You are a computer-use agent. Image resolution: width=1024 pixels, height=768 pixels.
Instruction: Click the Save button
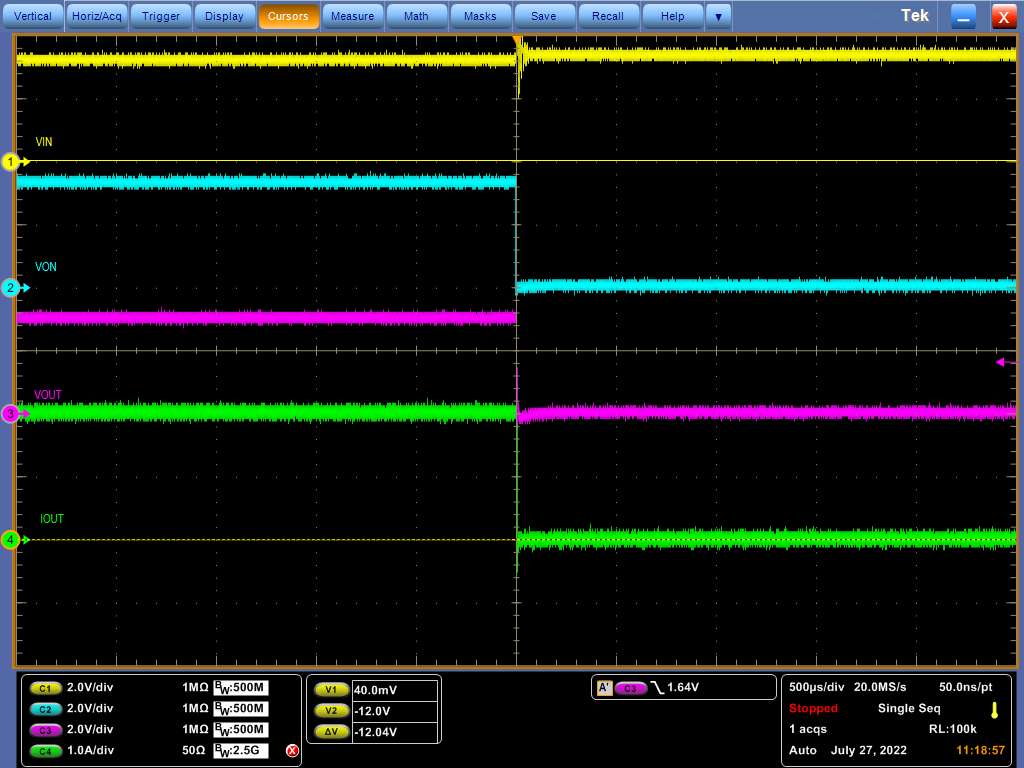coord(544,15)
